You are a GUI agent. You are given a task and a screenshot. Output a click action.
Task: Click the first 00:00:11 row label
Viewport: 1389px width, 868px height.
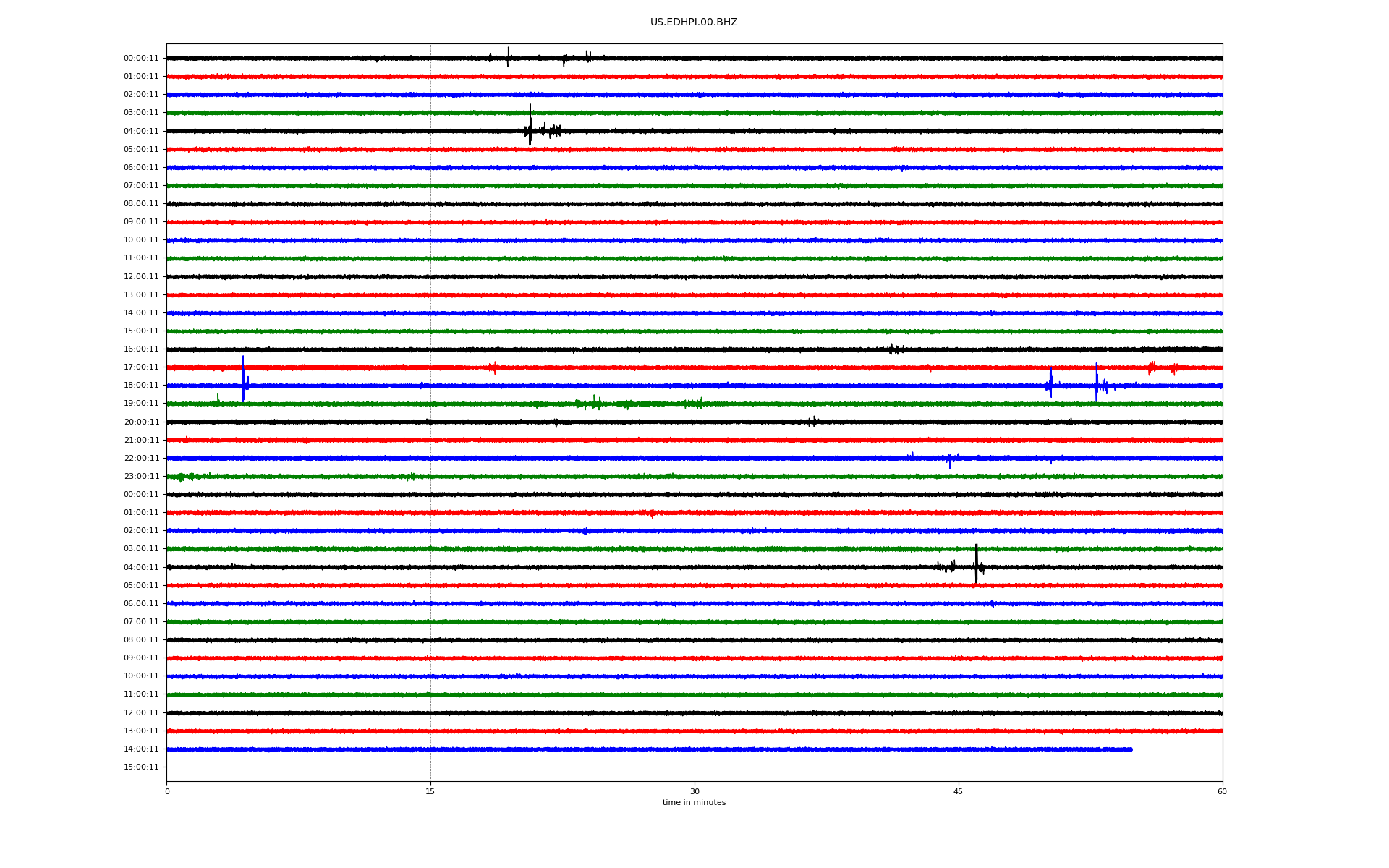click(x=141, y=59)
